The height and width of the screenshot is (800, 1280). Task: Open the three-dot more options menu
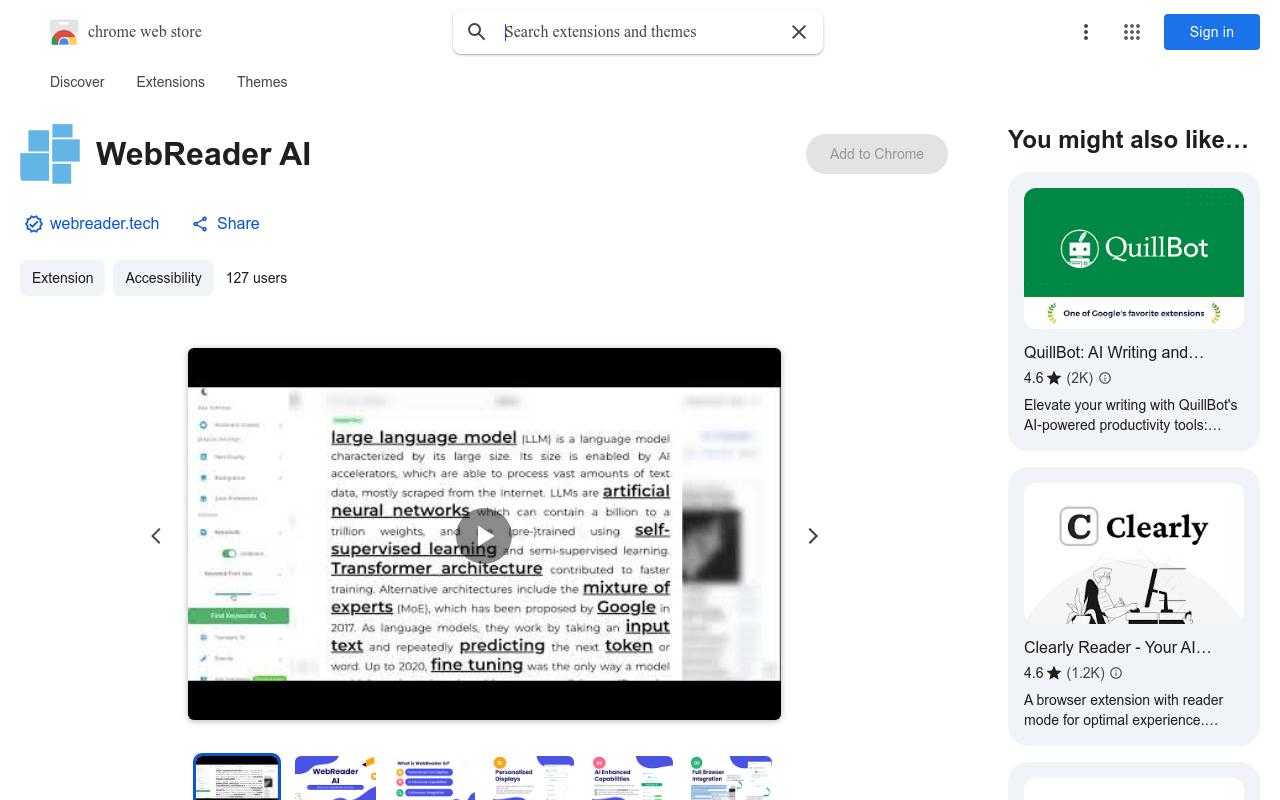(1086, 32)
